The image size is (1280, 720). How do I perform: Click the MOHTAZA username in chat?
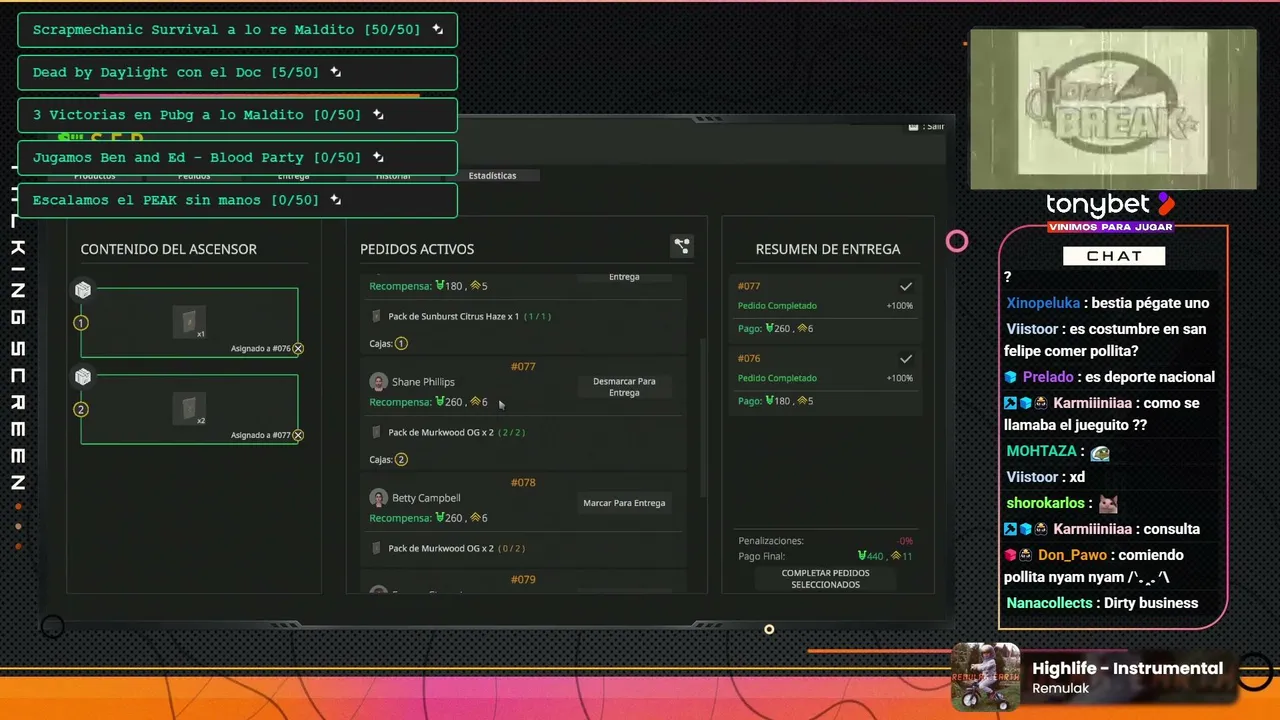1040,451
